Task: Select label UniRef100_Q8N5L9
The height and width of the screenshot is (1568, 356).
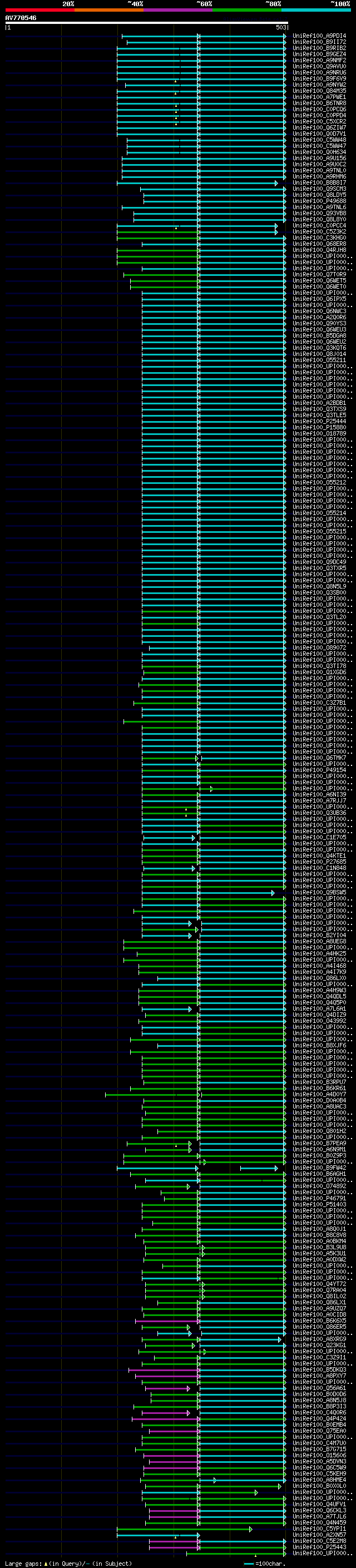Action: (319, 586)
